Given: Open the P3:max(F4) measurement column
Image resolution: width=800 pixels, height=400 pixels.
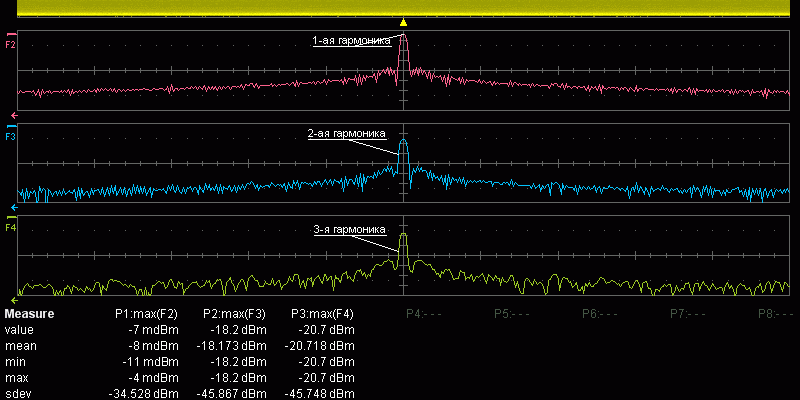Looking at the screenshot, I should point(321,314).
